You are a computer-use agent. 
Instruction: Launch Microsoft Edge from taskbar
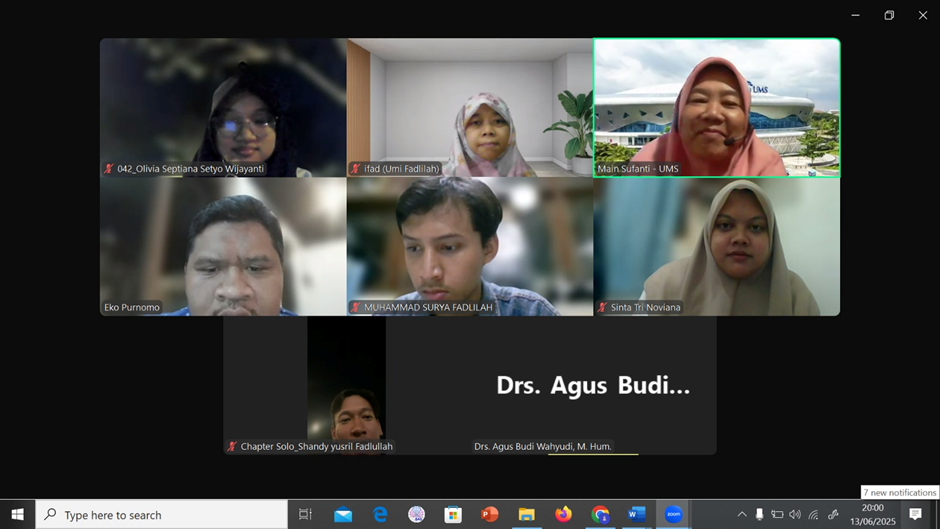tap(380, 514)
